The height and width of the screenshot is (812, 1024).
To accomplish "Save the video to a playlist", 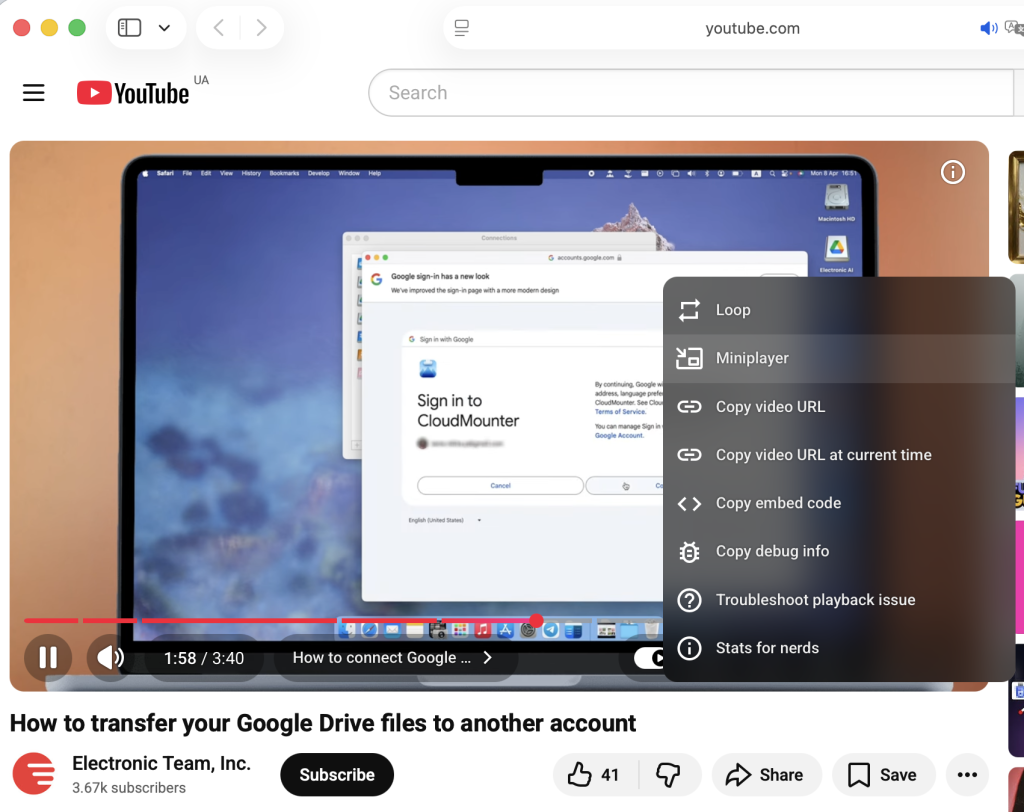I will click(x=883, y=775).
